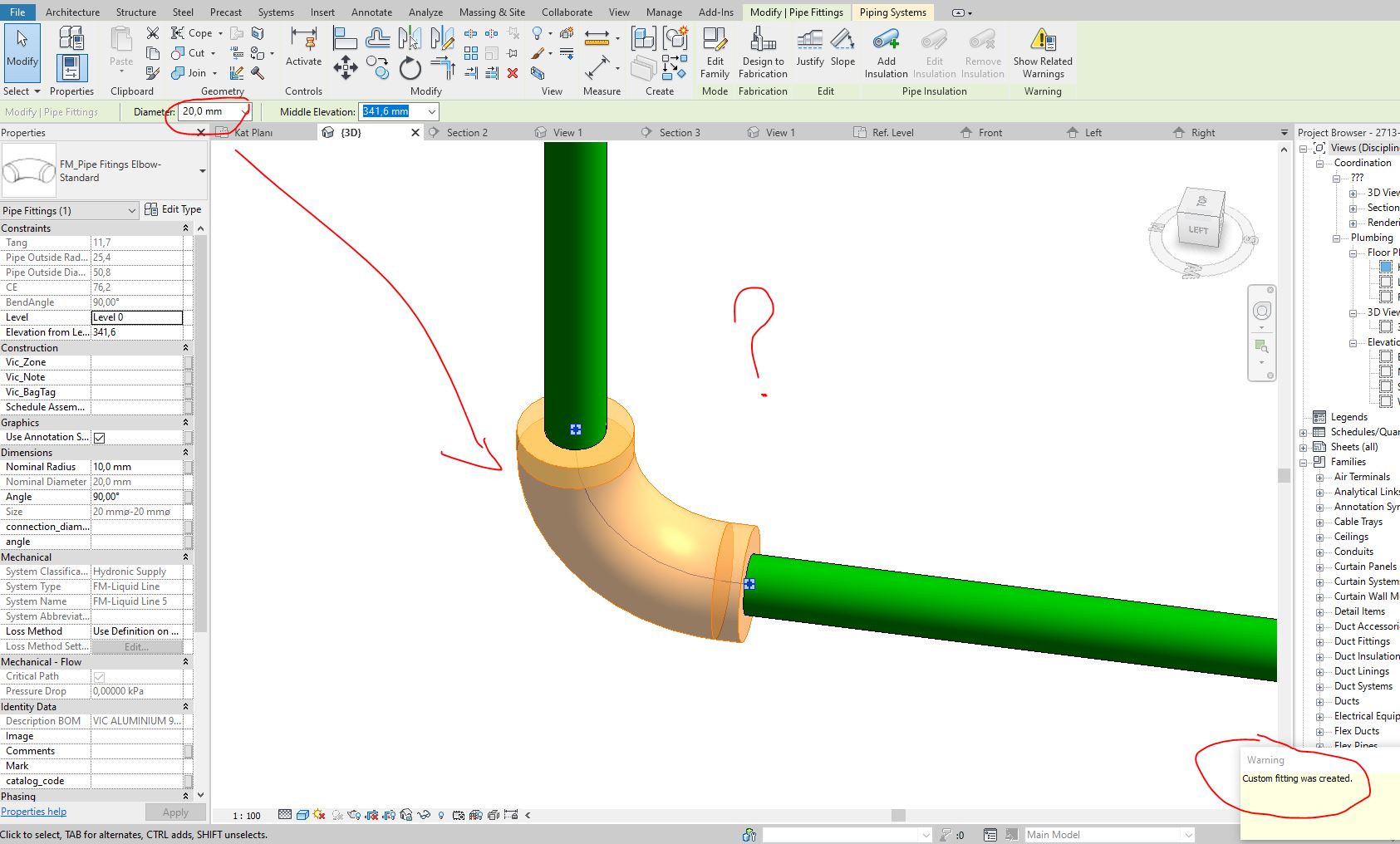Toggle Reveal Hidden Elements lightbulb
Viewport: 1400px width, 844px height.
(x=440, y=815)
